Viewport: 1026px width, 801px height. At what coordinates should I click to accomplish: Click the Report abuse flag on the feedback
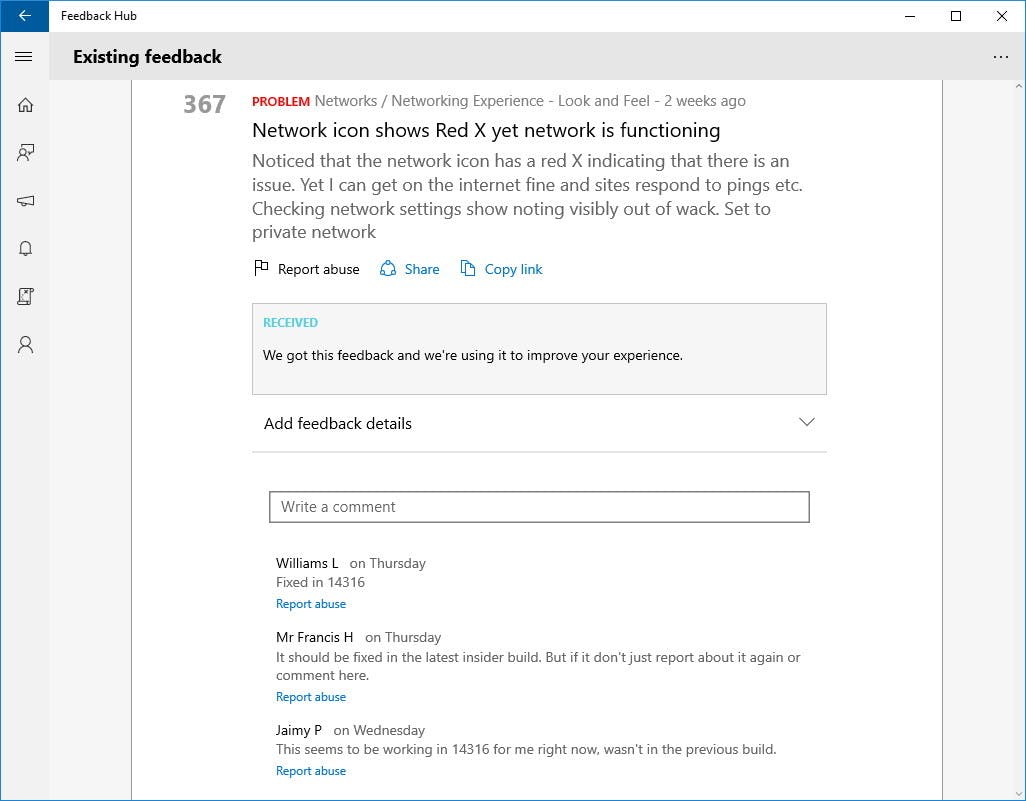click(306, 269)
